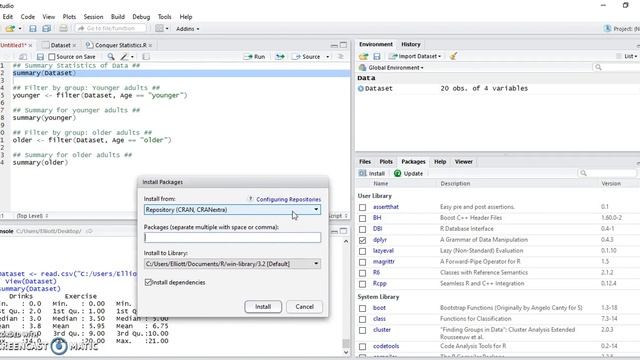Clear environment objects with broom icon
The width and height of the screenshot is (640, 360).
tap(453, 56)
